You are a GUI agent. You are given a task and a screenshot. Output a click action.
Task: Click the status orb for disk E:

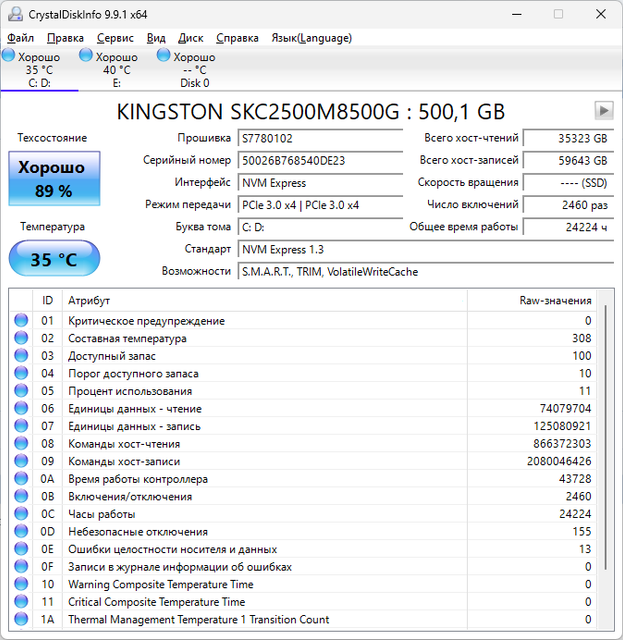[x=86, y=55]
